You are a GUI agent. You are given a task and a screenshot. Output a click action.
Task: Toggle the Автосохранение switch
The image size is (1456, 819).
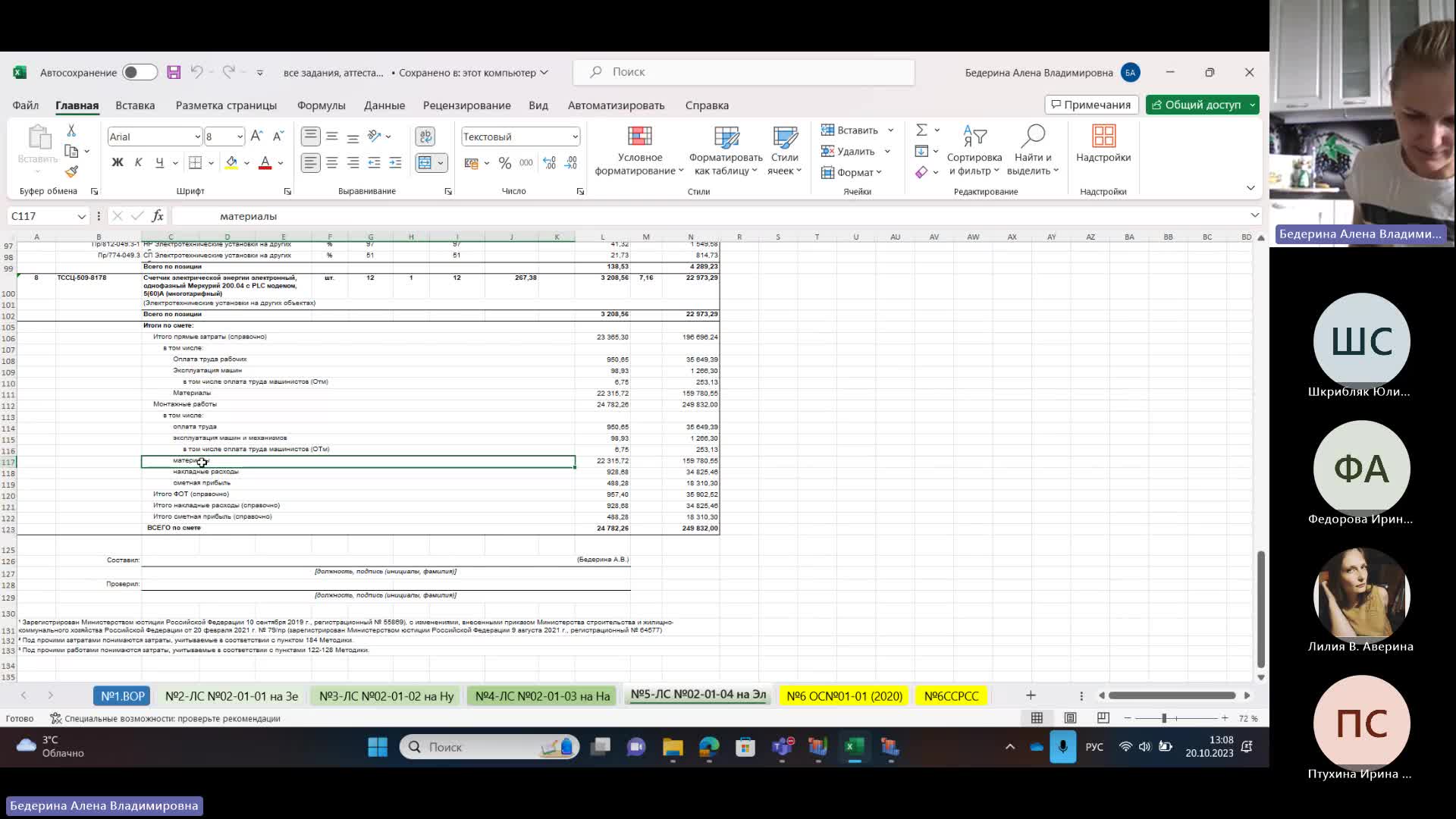[x=140, y=72]
